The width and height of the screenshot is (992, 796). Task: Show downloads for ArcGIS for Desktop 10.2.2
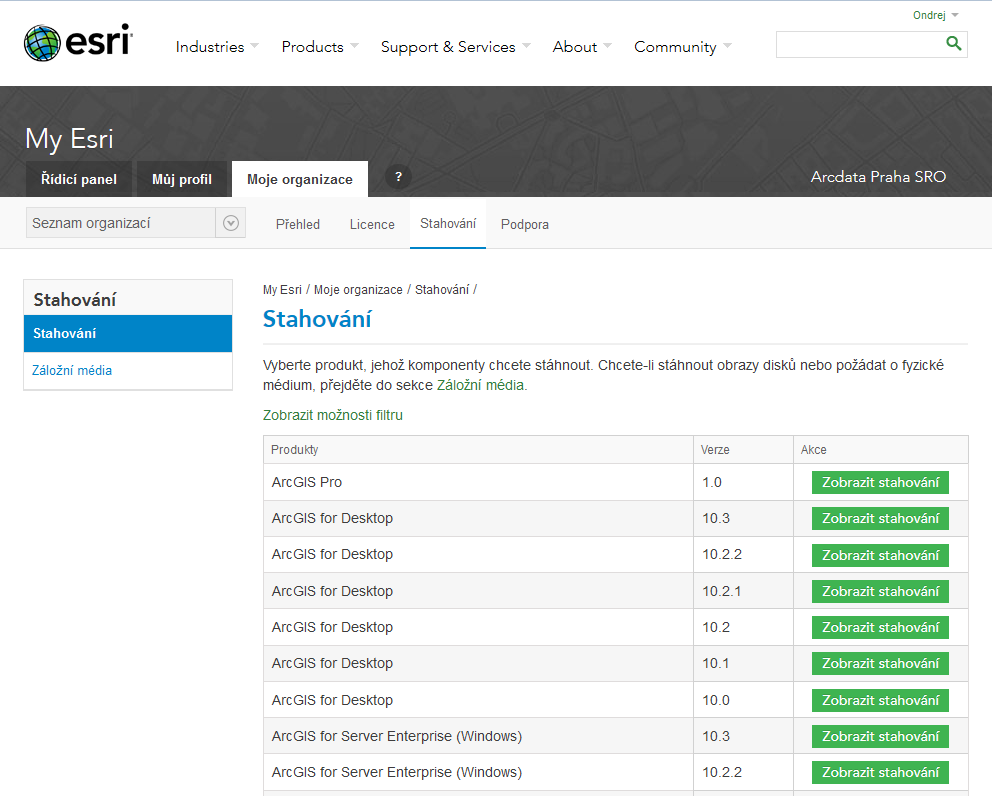point(880,555)
